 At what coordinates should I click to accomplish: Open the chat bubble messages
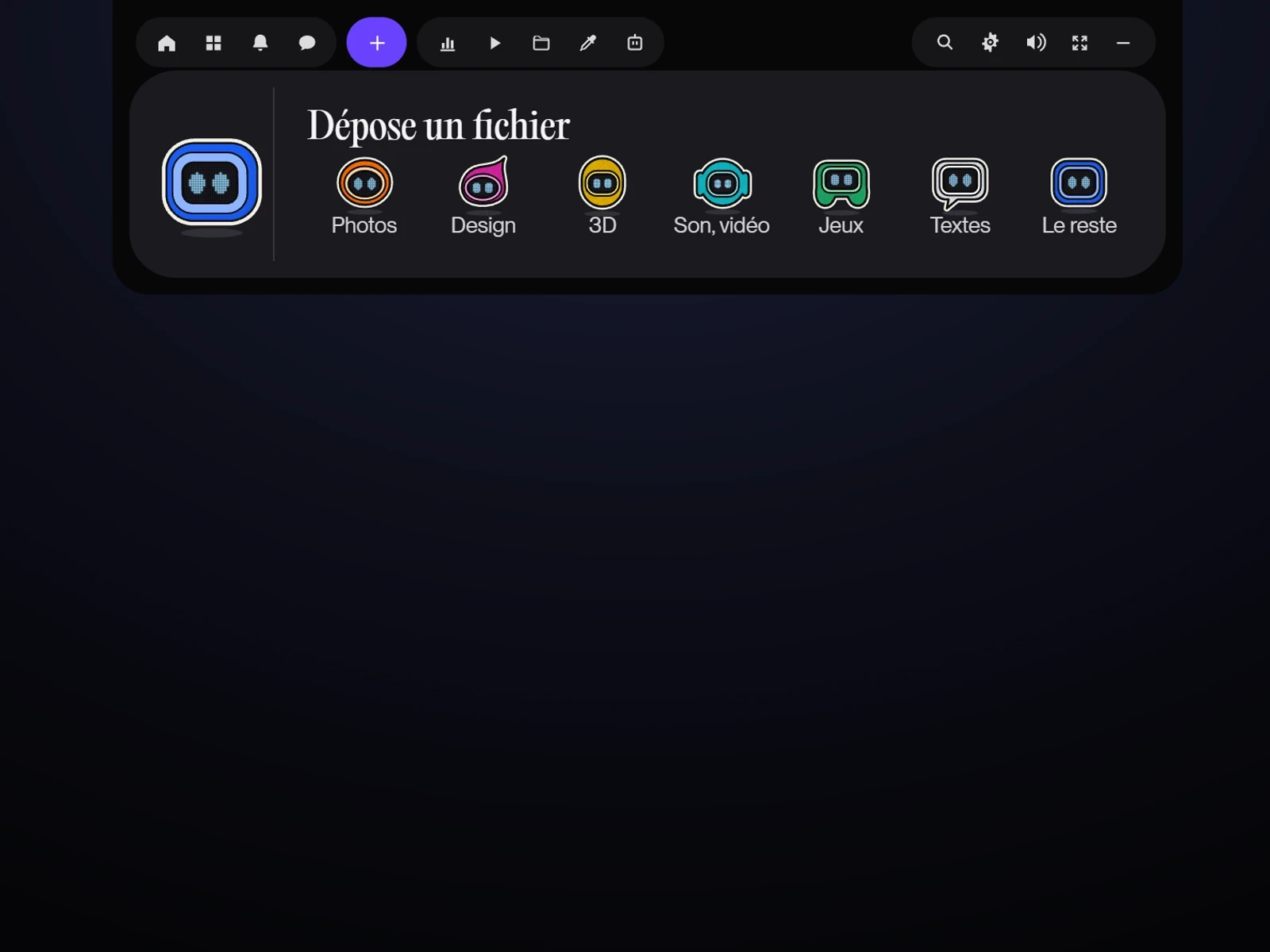pos(307,43)
